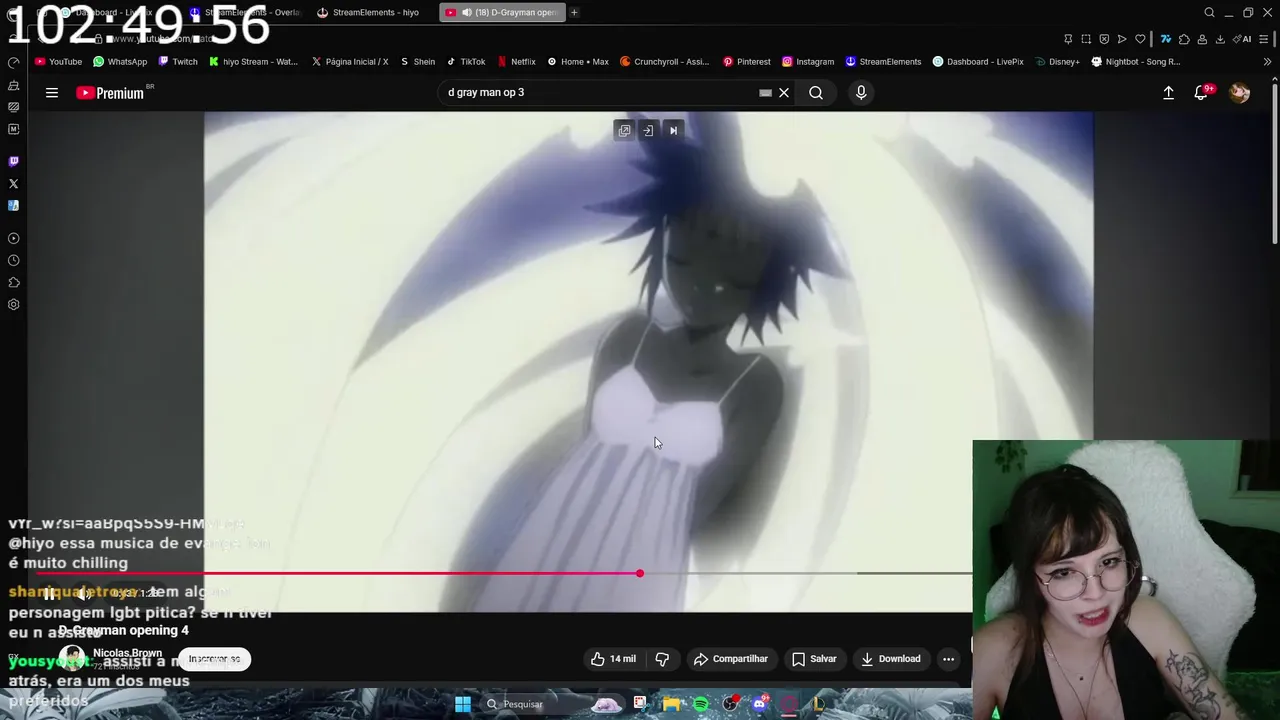Image resolution: width=1280 pixels, height=720 pixels.
Task: Open send/flow arrow icon
Action: click(x=1122, y=39)
